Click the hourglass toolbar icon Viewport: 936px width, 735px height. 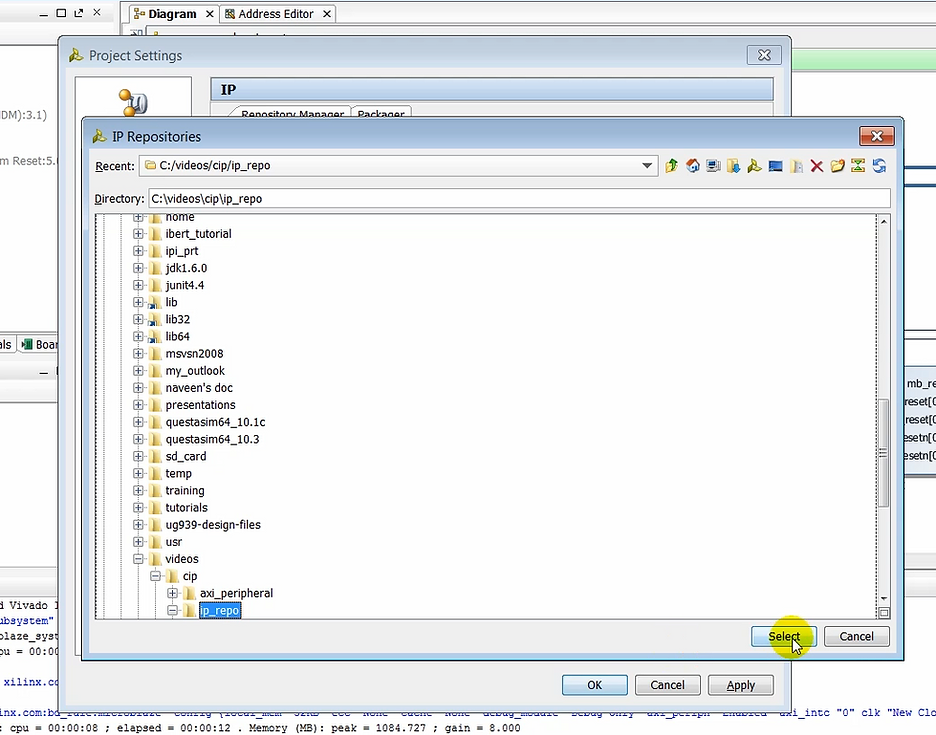(858, 166)
